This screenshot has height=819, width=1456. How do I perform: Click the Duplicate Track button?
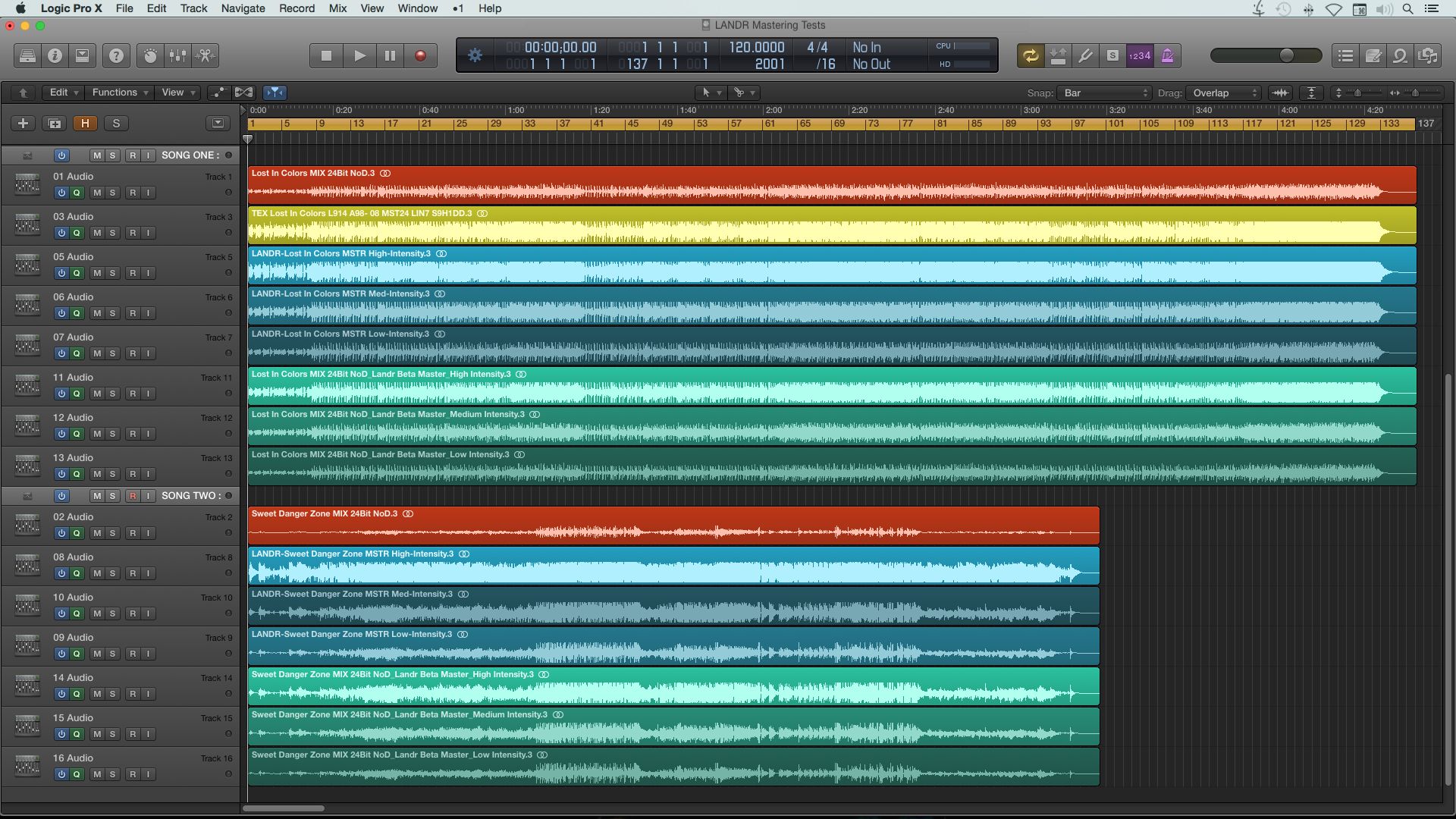(55, 123)
